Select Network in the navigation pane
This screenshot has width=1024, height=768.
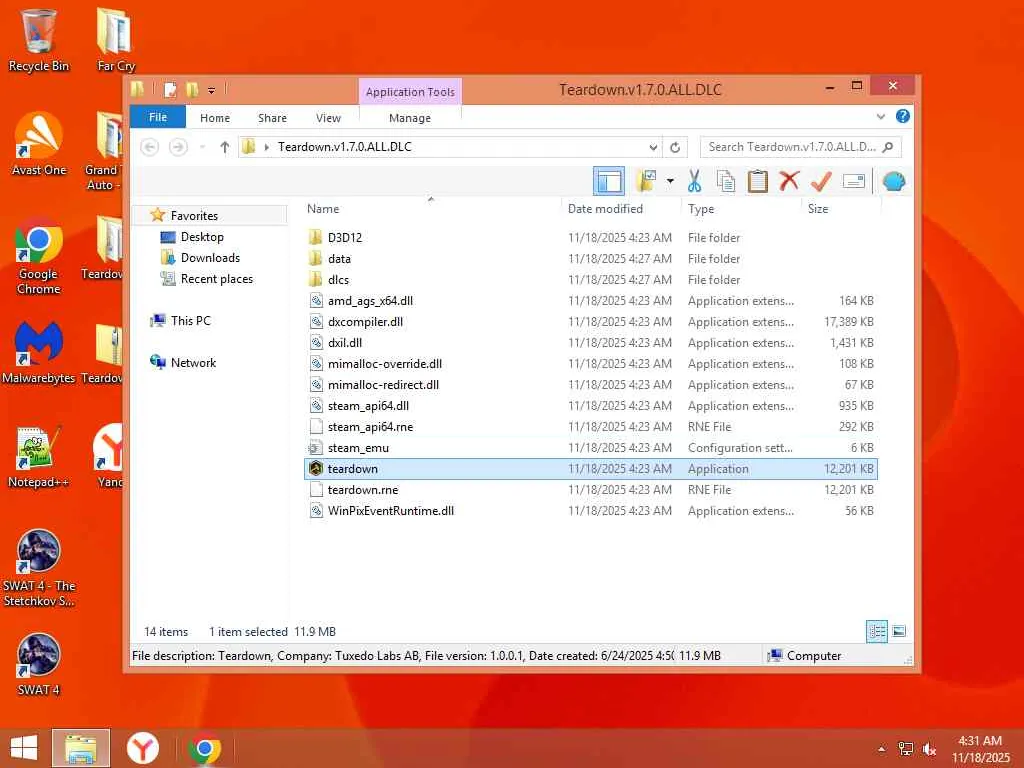pos(193,362)
